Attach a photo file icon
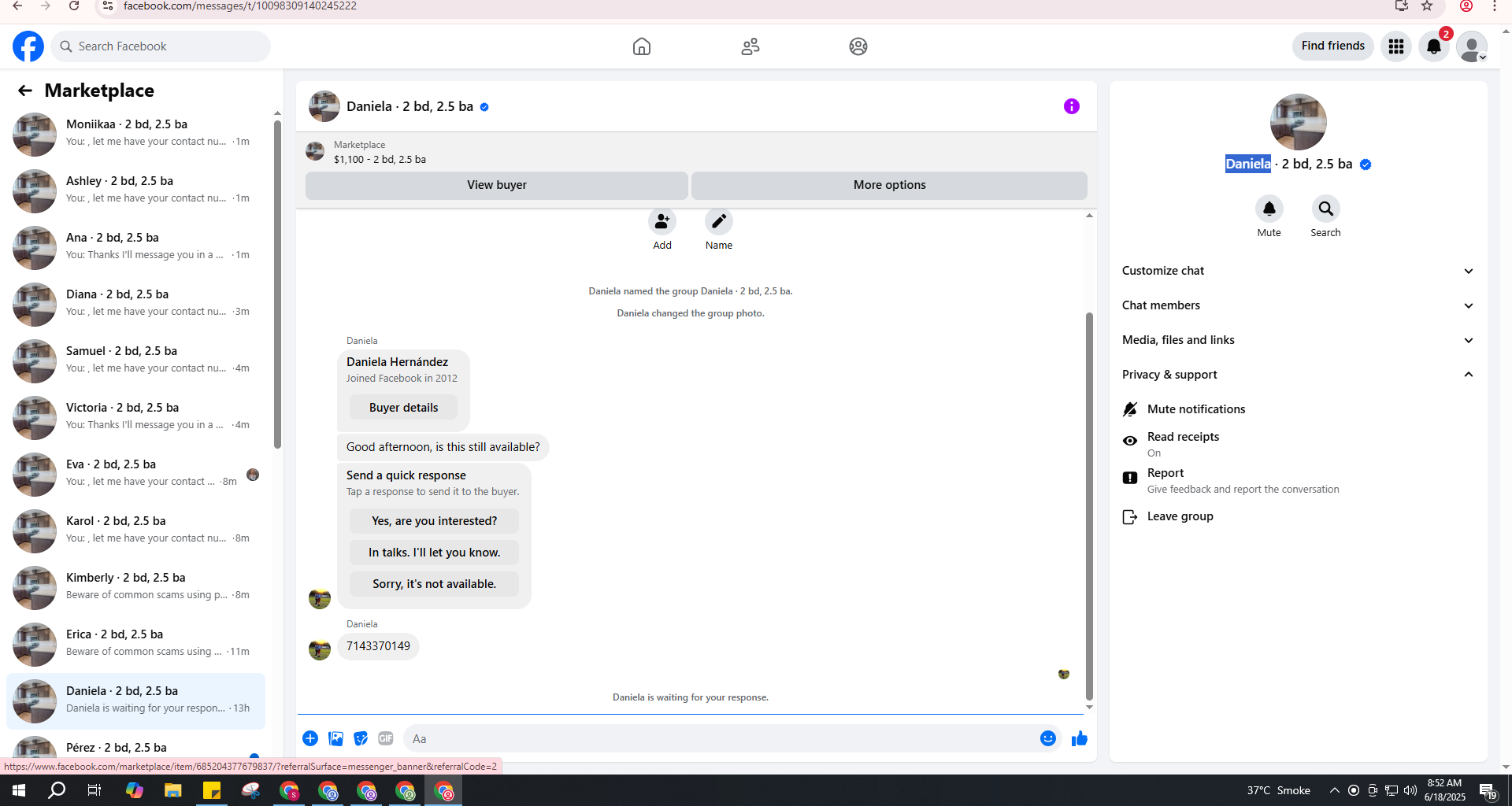1512x806 pixels. coord(335,738)
